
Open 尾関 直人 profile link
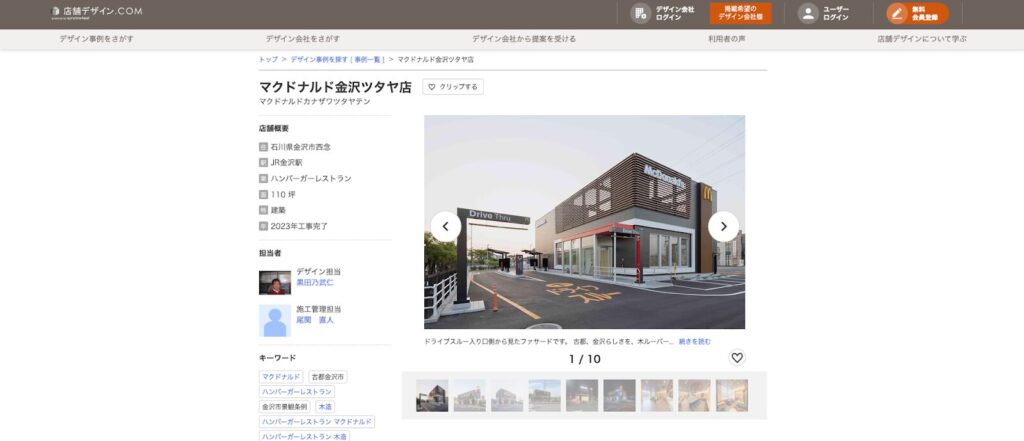(315, 320)
